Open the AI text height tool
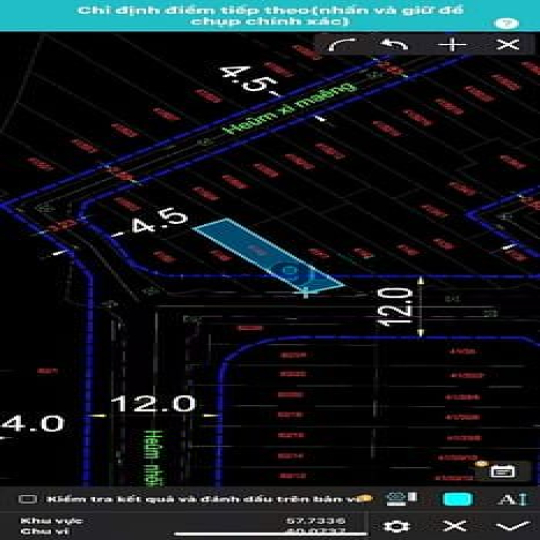 [x=512, y=499]
